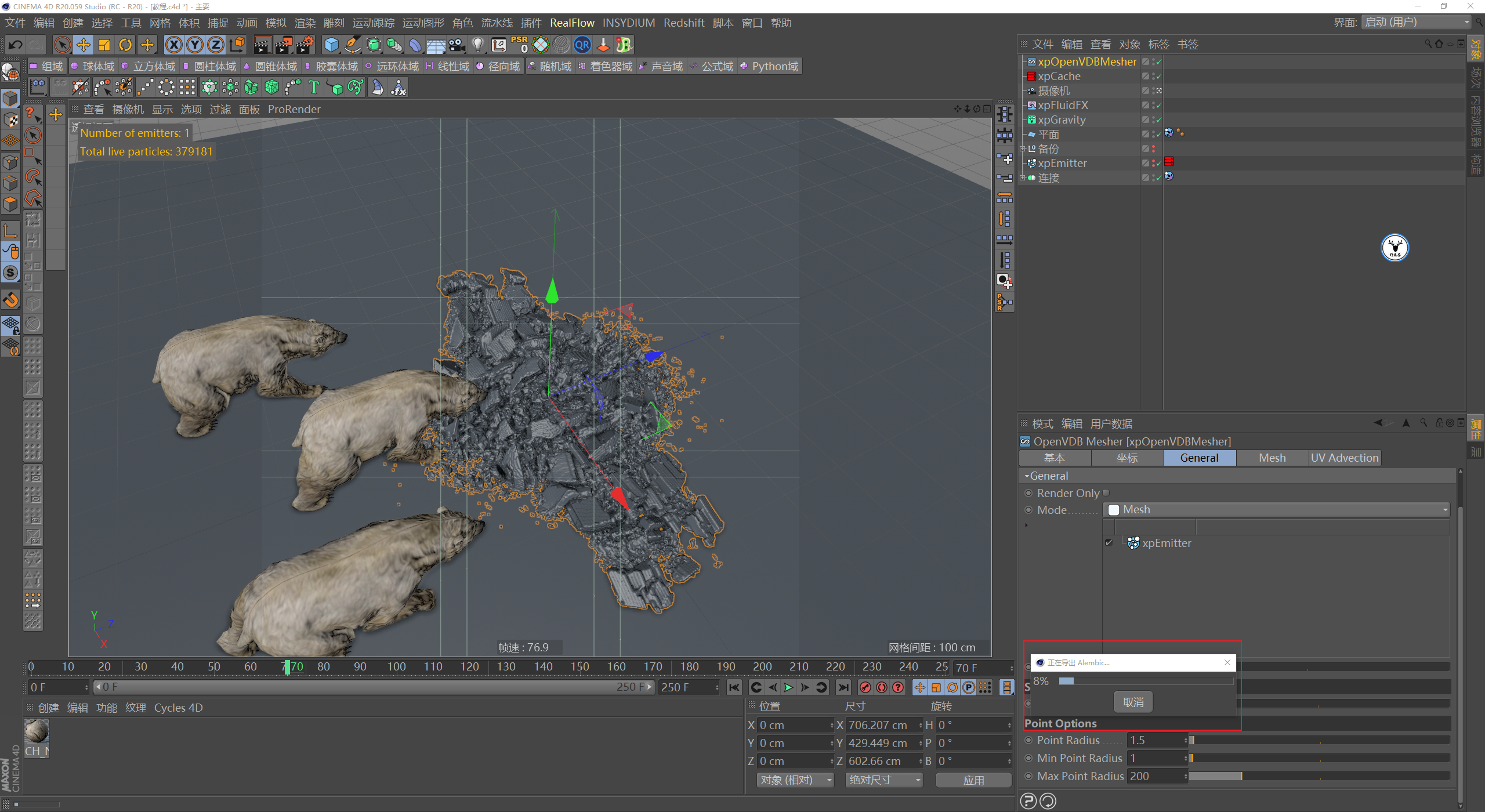Screen dimensions: 1485x812
Task: Open the RealFlow menu
Action: 571,23
